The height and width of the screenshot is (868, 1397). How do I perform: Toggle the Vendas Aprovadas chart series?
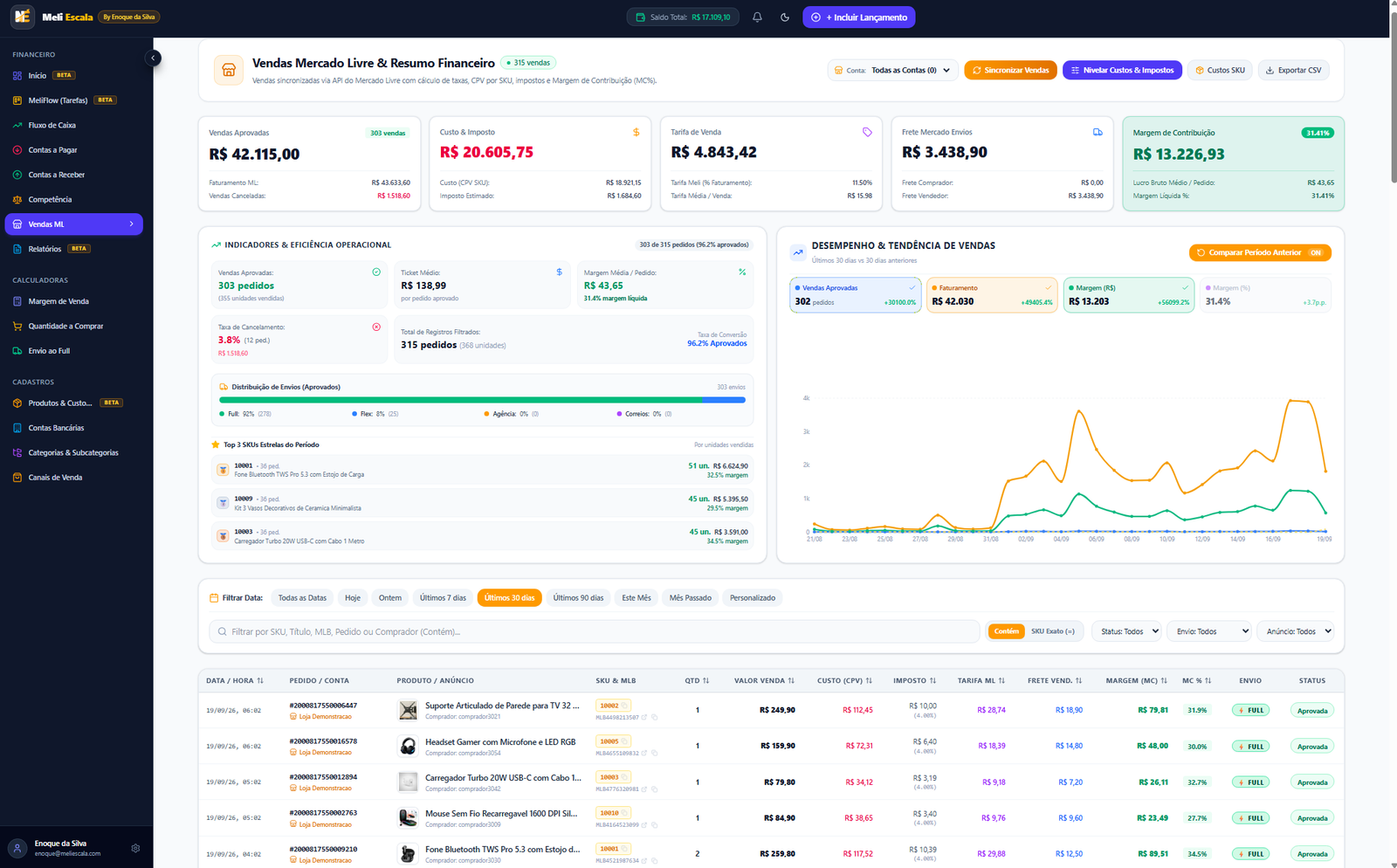pyautogui.click(x=856, y=295)
